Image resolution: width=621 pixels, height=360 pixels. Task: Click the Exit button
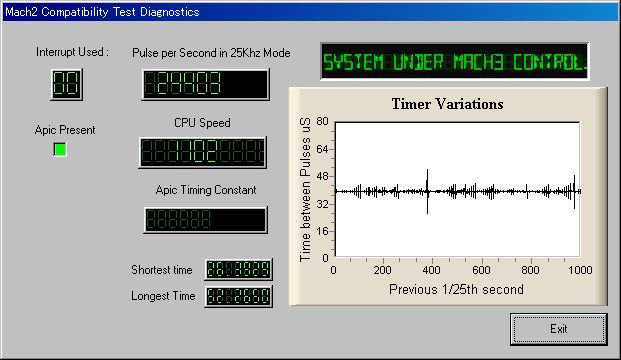558,329
